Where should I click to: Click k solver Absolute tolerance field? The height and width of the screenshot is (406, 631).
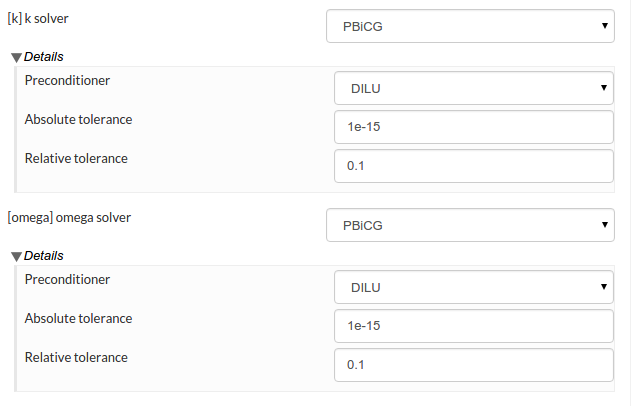coord(473,127)
